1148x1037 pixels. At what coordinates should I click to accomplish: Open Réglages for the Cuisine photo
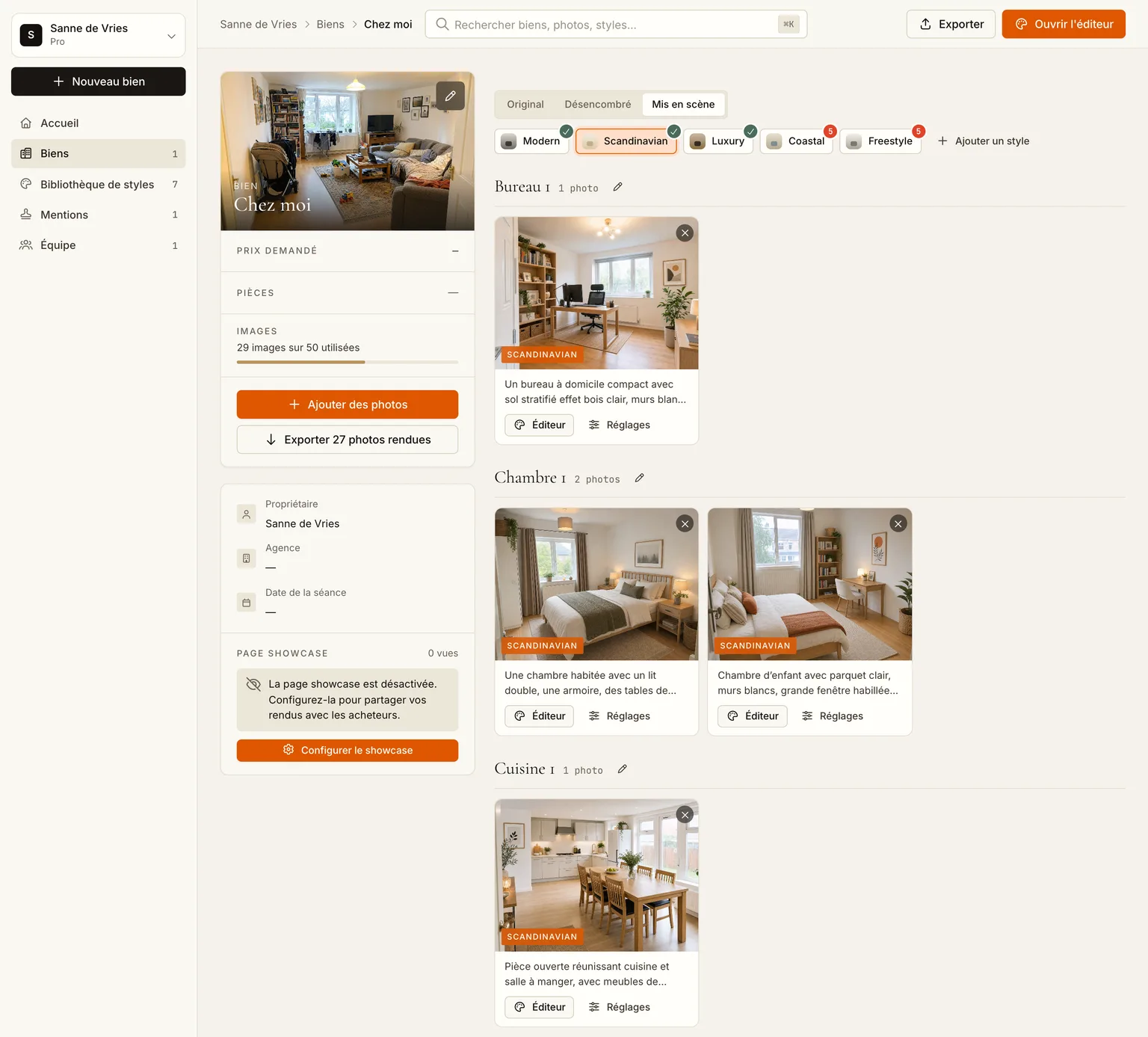[x=620, y=1007]
